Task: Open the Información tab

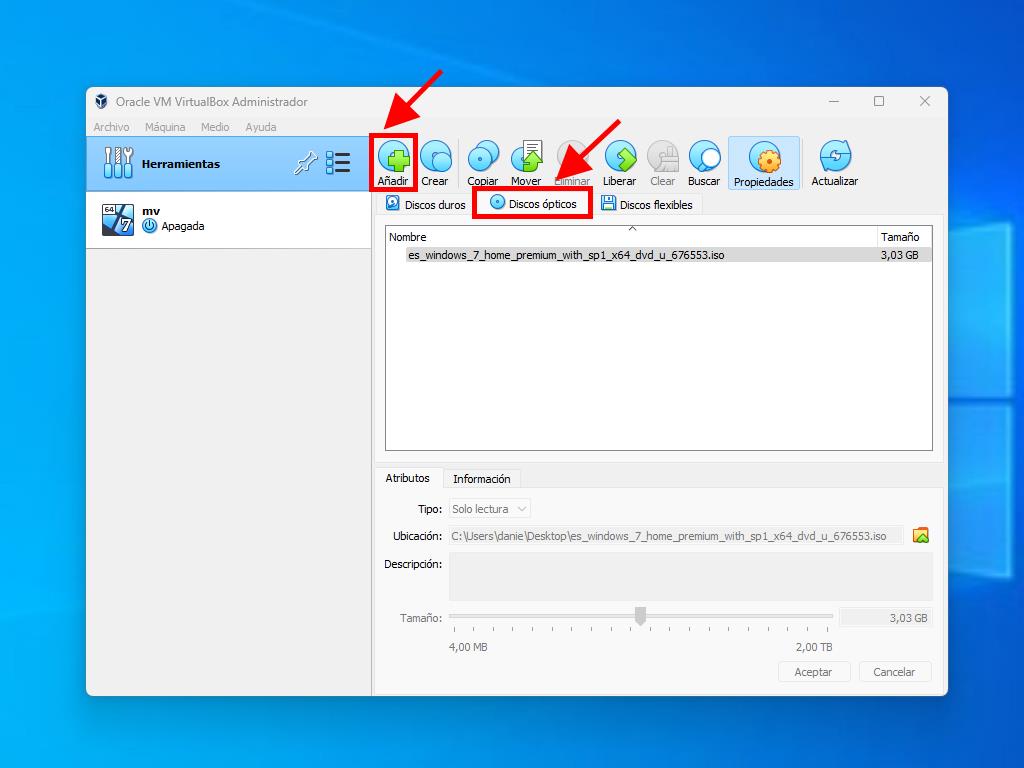Action: pos(481,479)
